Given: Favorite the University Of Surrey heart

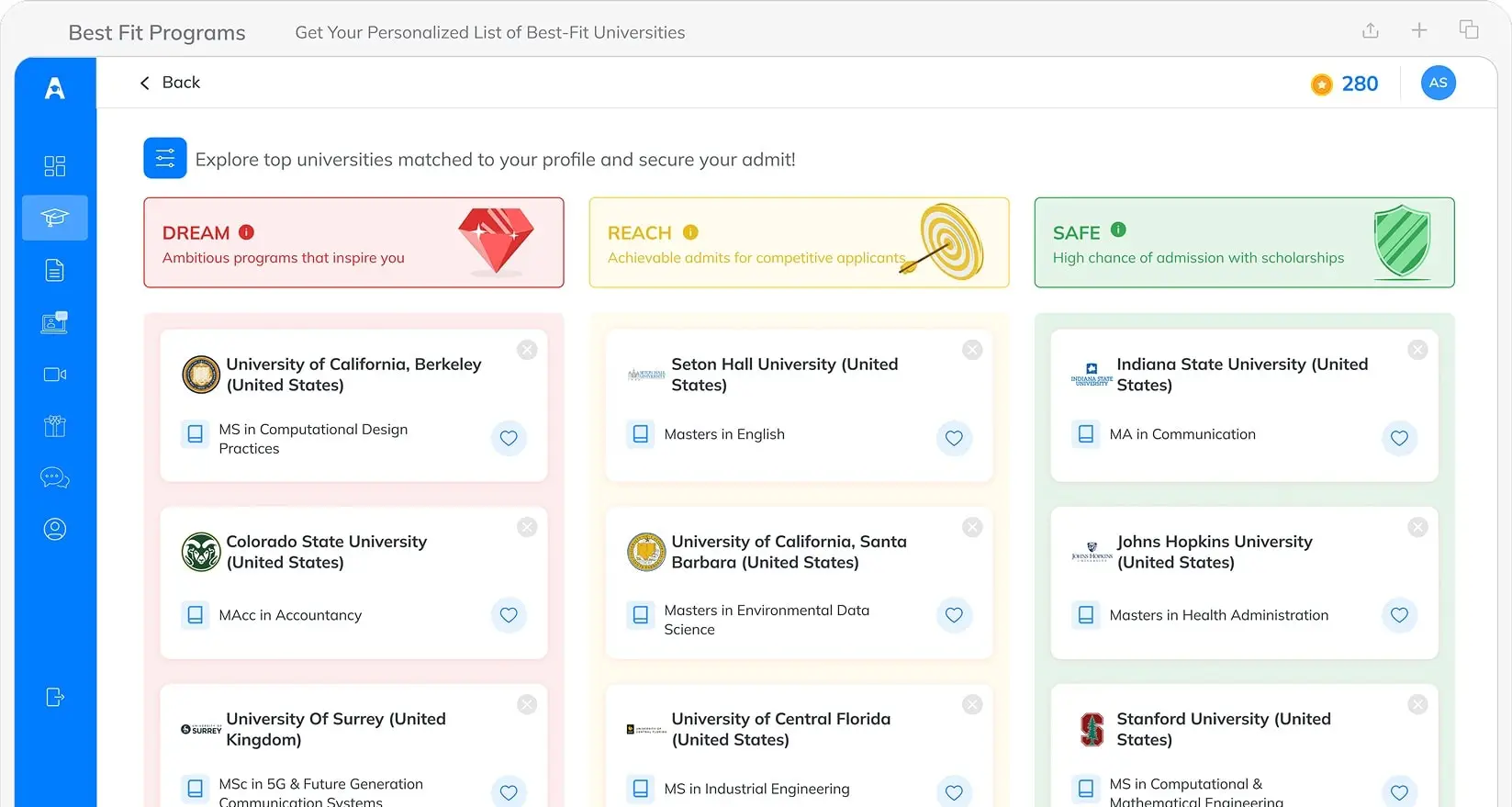Looking at the screenshot, I should (509, 790).
